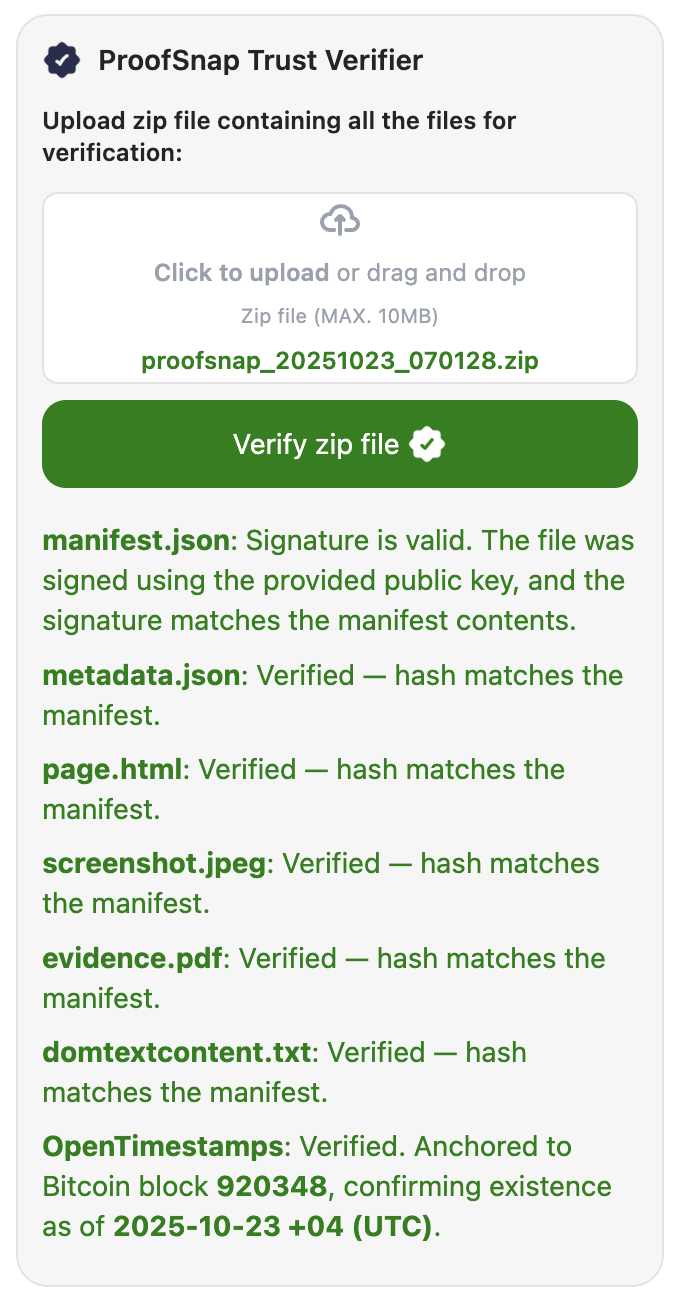Click the upload drop zone area
Viewport: 680px width, 1304px height.
(339, 288)
